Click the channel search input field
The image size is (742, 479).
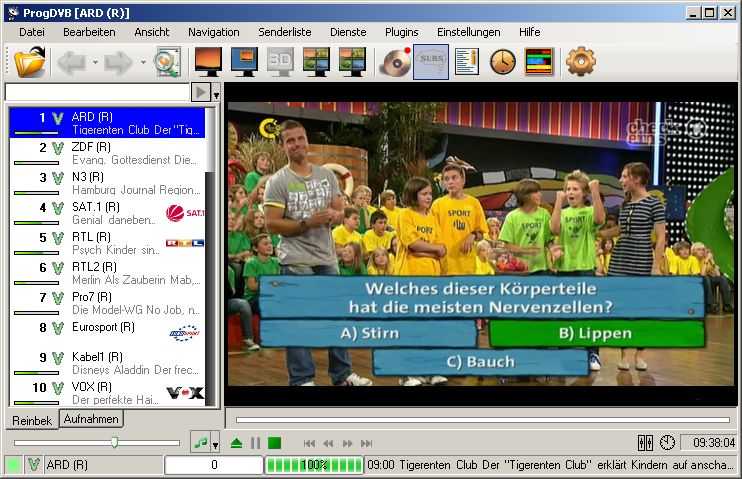coord(96,92)
